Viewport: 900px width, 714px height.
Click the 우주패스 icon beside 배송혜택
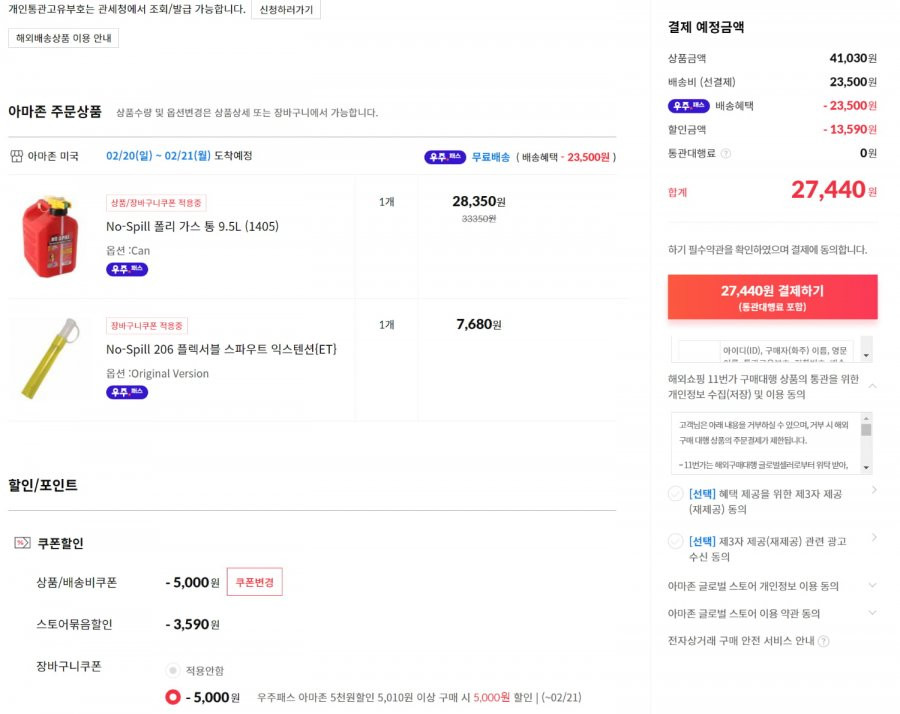[689, 106]
